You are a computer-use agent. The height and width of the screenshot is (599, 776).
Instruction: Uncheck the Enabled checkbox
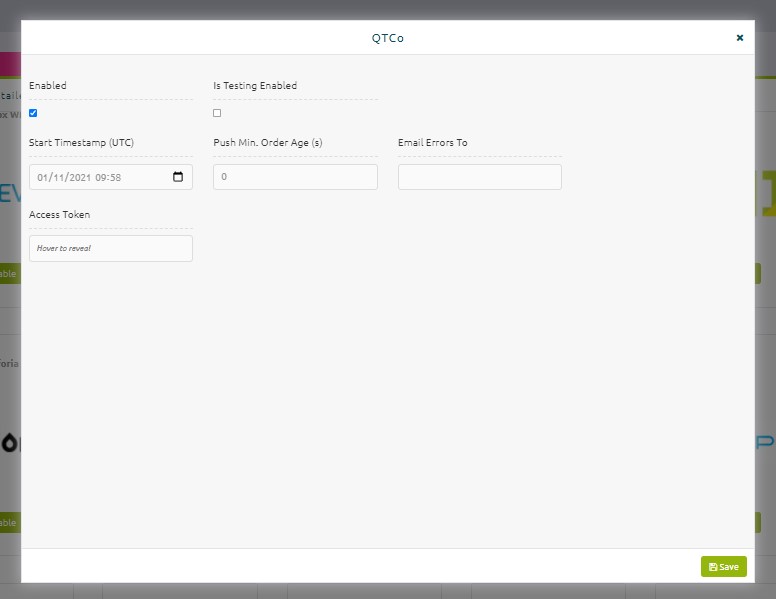pyautogui.click(x=33, y=113)
